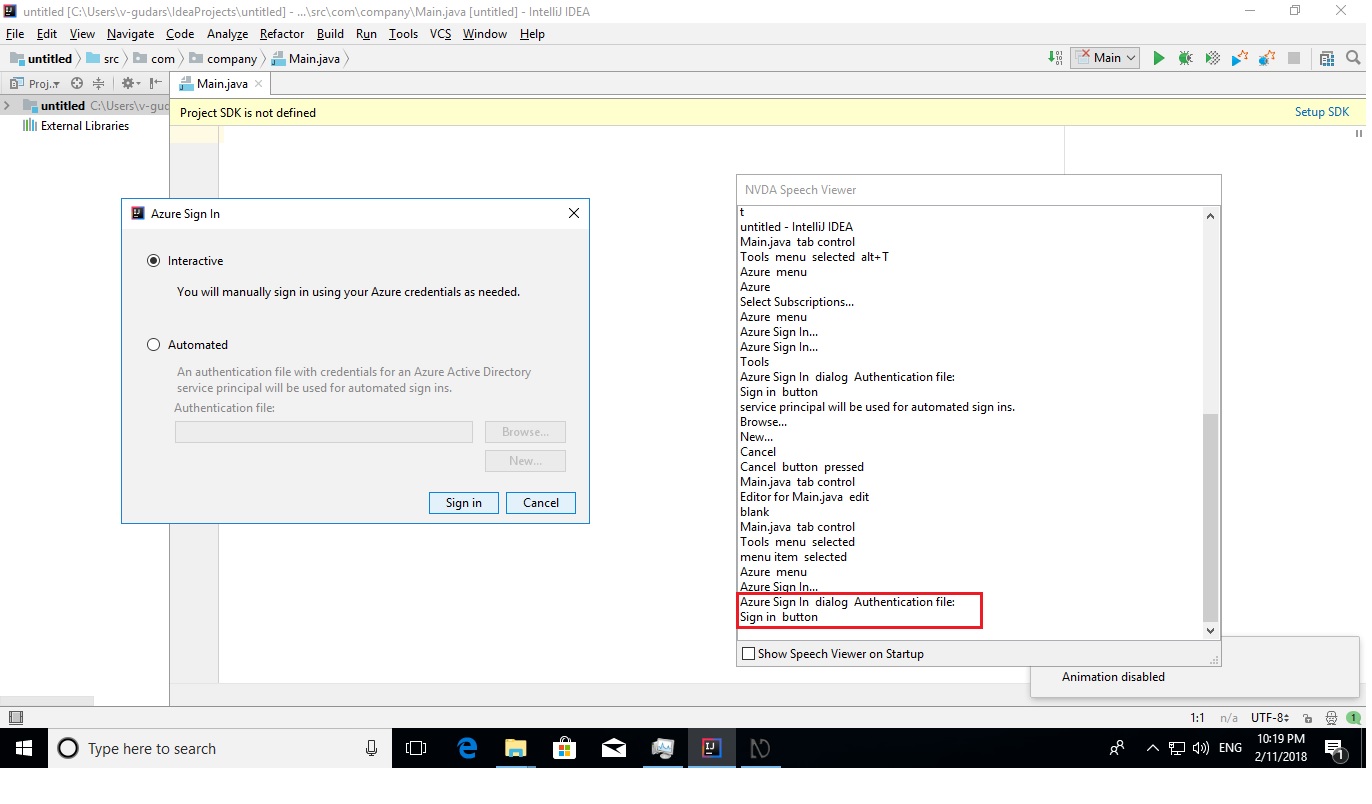
Task: Select the Interactive radio button
Action: click(x=153, y=260)
